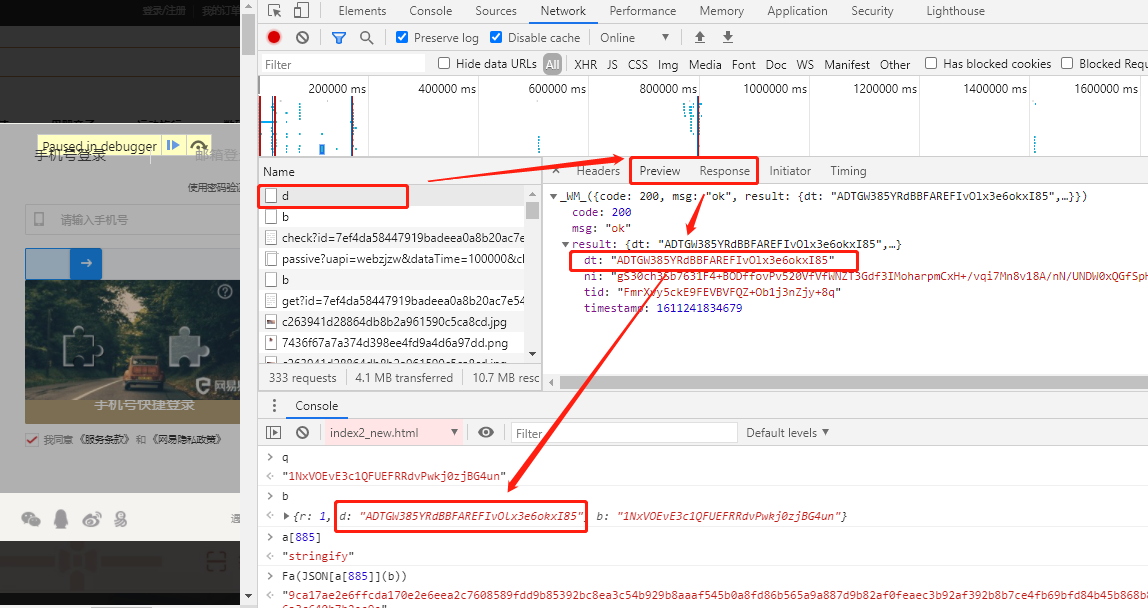Click the console Filter input field
1148x608 pixels.
[625, 433]
